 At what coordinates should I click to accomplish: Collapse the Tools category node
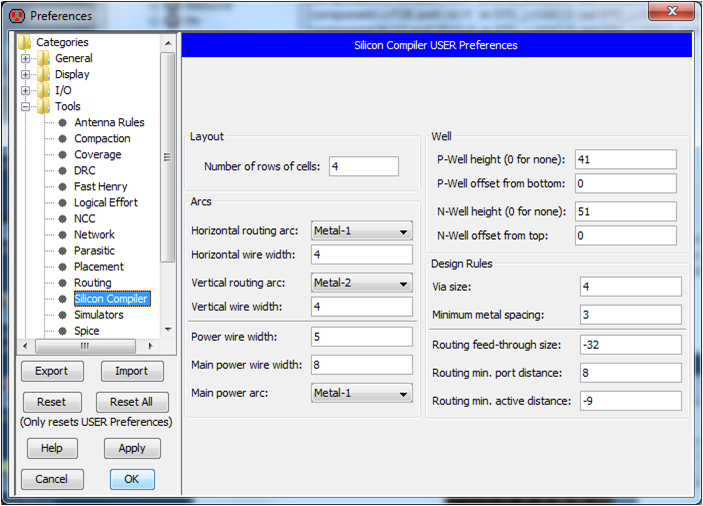click(26, 107)
